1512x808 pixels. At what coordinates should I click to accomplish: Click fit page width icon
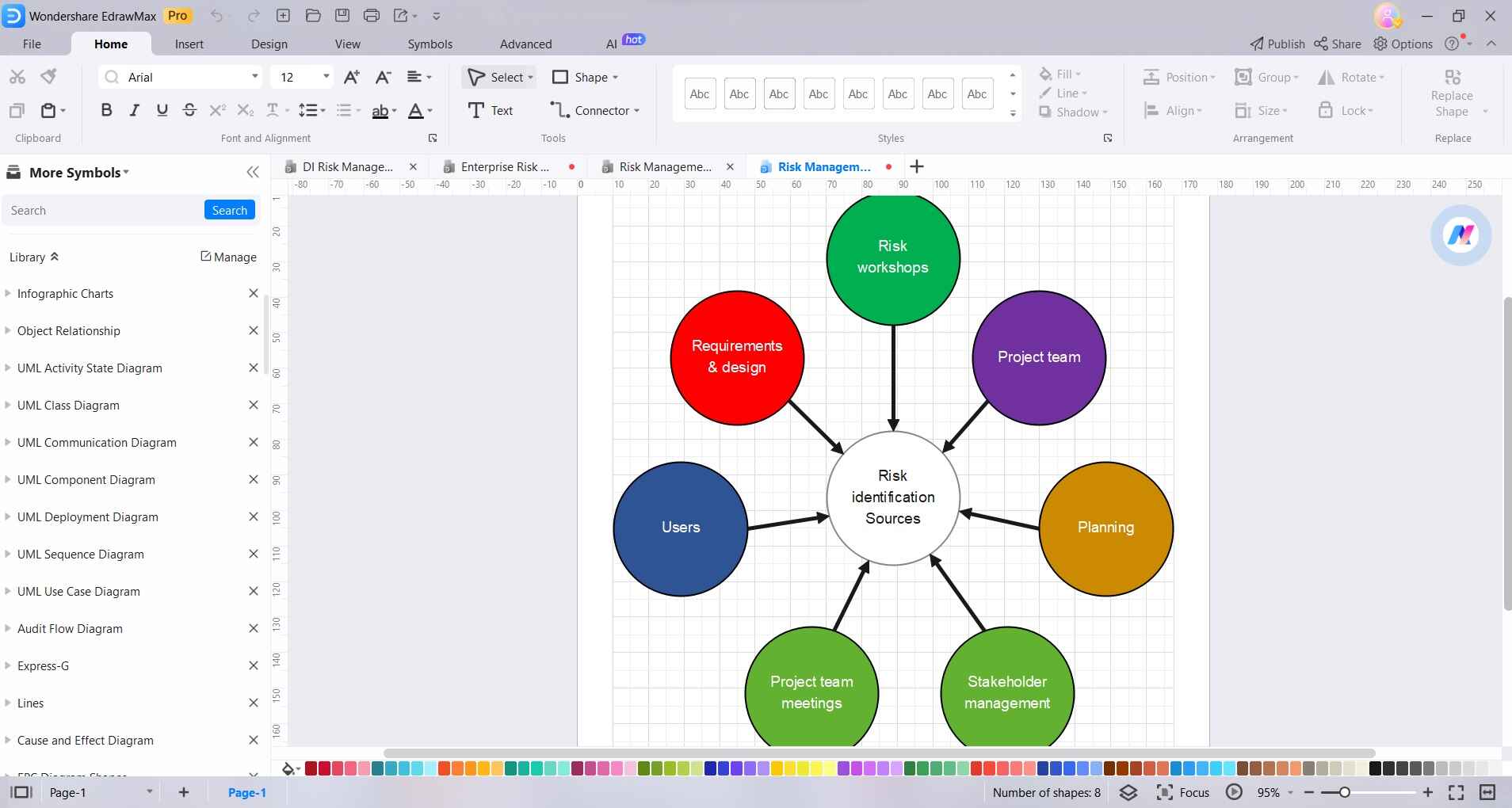pos(1487,792)
